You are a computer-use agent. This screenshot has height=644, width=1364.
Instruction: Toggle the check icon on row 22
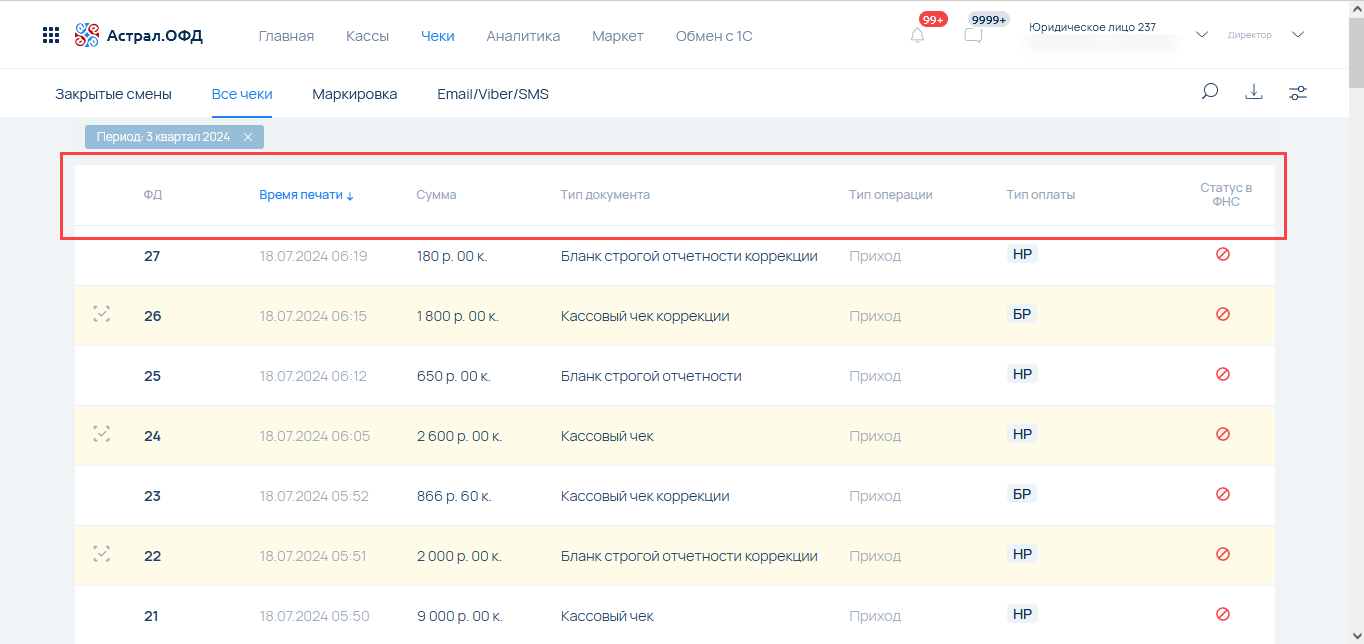point(101,555)
